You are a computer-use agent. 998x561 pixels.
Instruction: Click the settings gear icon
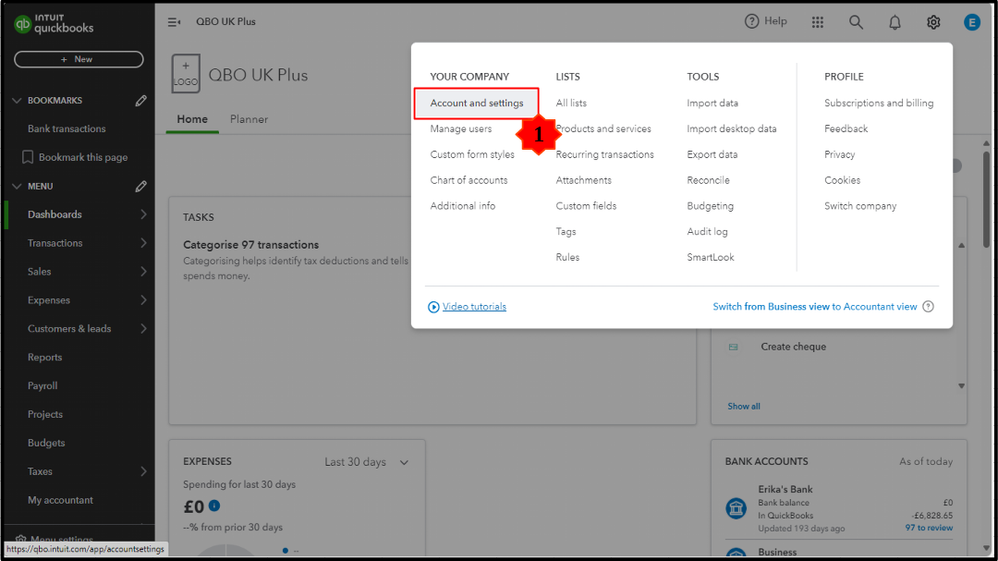pyautogui.click(x=933, y=22)
